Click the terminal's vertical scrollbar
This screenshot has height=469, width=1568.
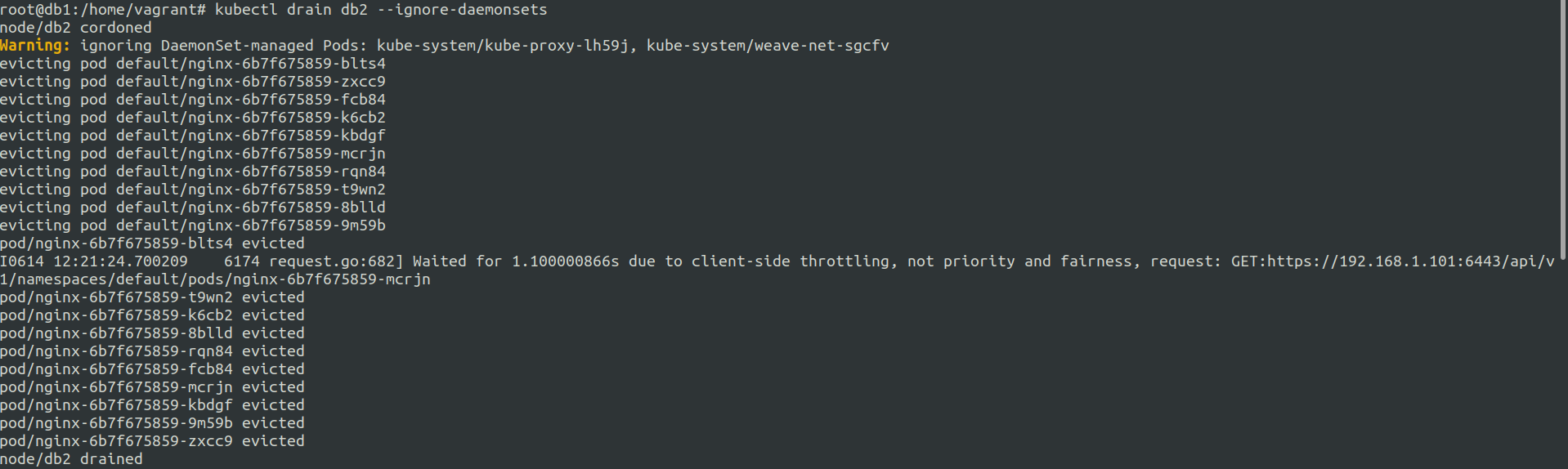point(1563,131)
